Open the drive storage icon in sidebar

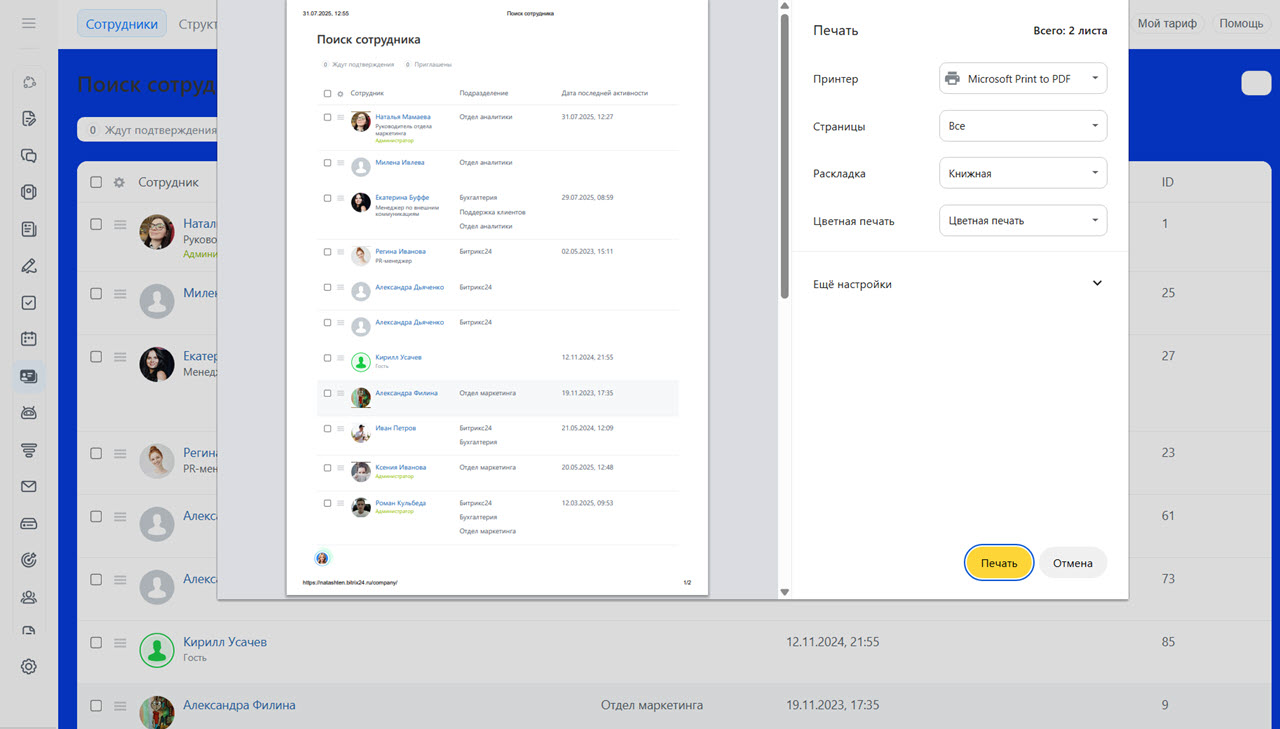pos(29,523)
